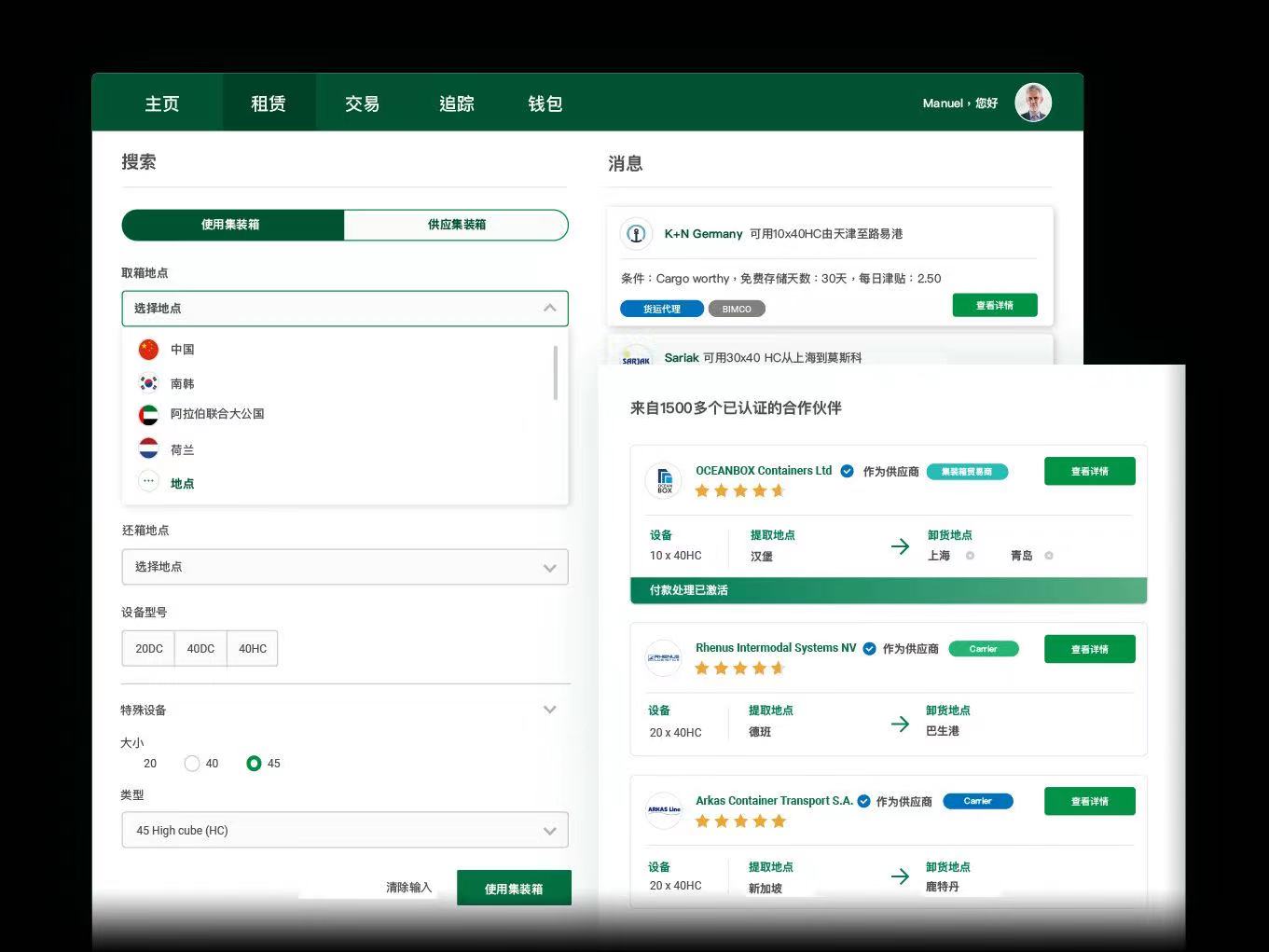Image resolution: width=1269 pixels, height=952 pixels.
Task: Click the Rhenus Intermodal Systems logo
Action: point(664,657)
